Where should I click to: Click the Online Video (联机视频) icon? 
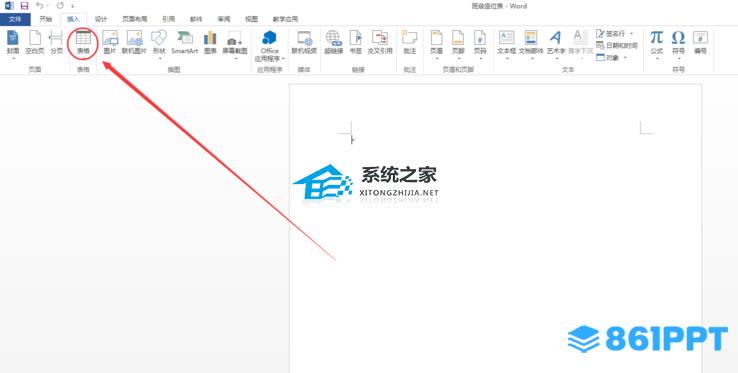click(304, 43)
